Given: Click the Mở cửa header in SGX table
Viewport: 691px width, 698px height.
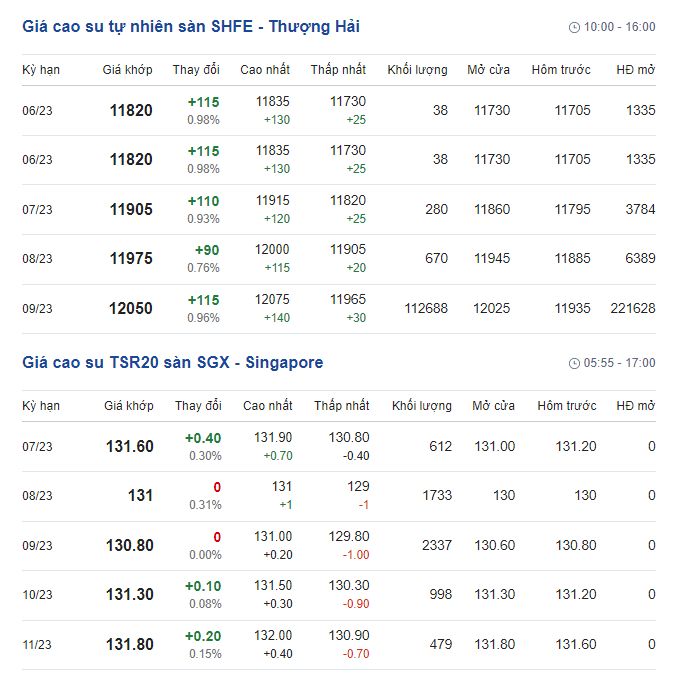Looking at the screenshot, I should (x=493, y=406).
